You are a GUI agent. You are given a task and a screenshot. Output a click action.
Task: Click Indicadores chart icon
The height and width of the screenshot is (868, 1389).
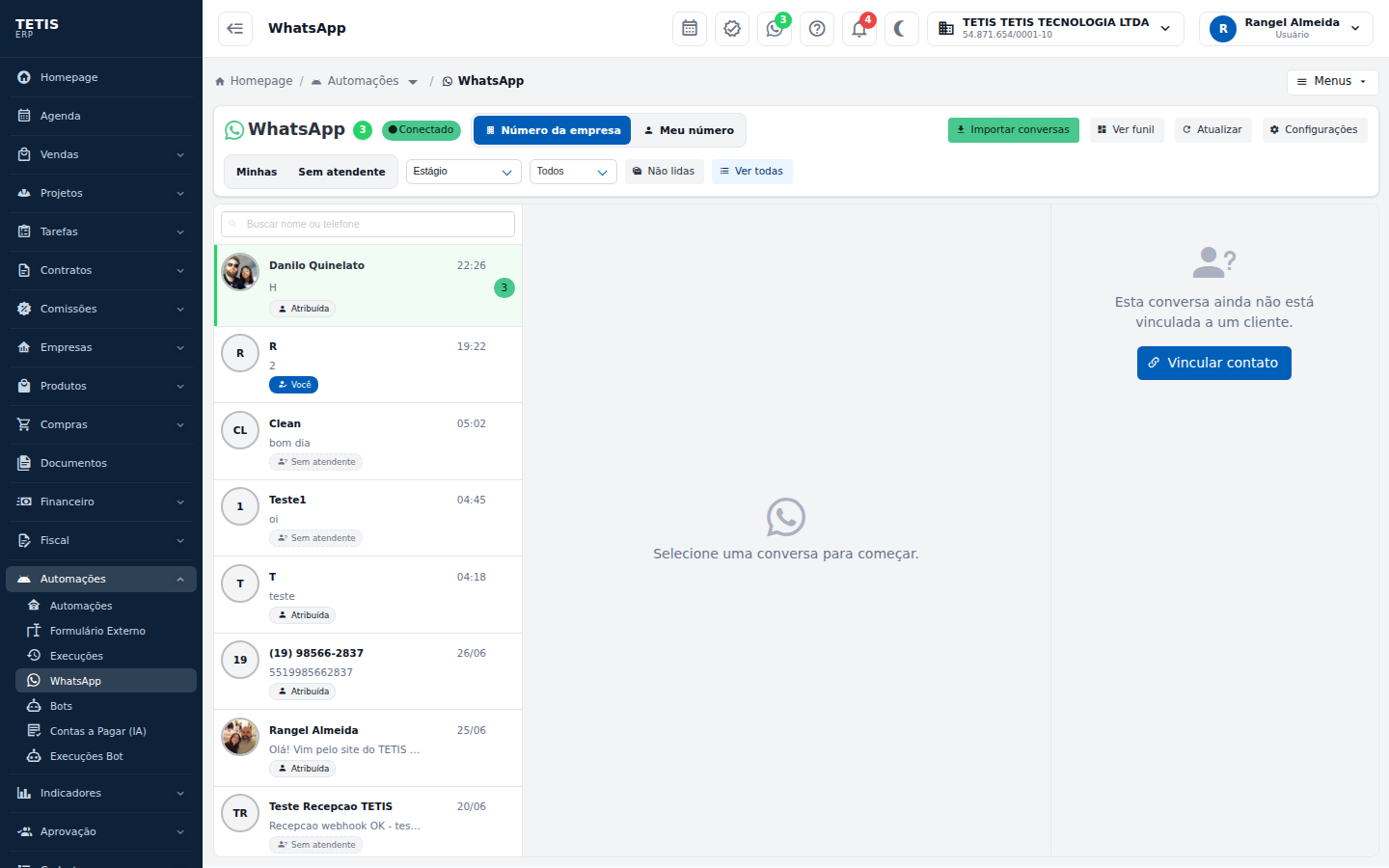(x=24, y=793)
